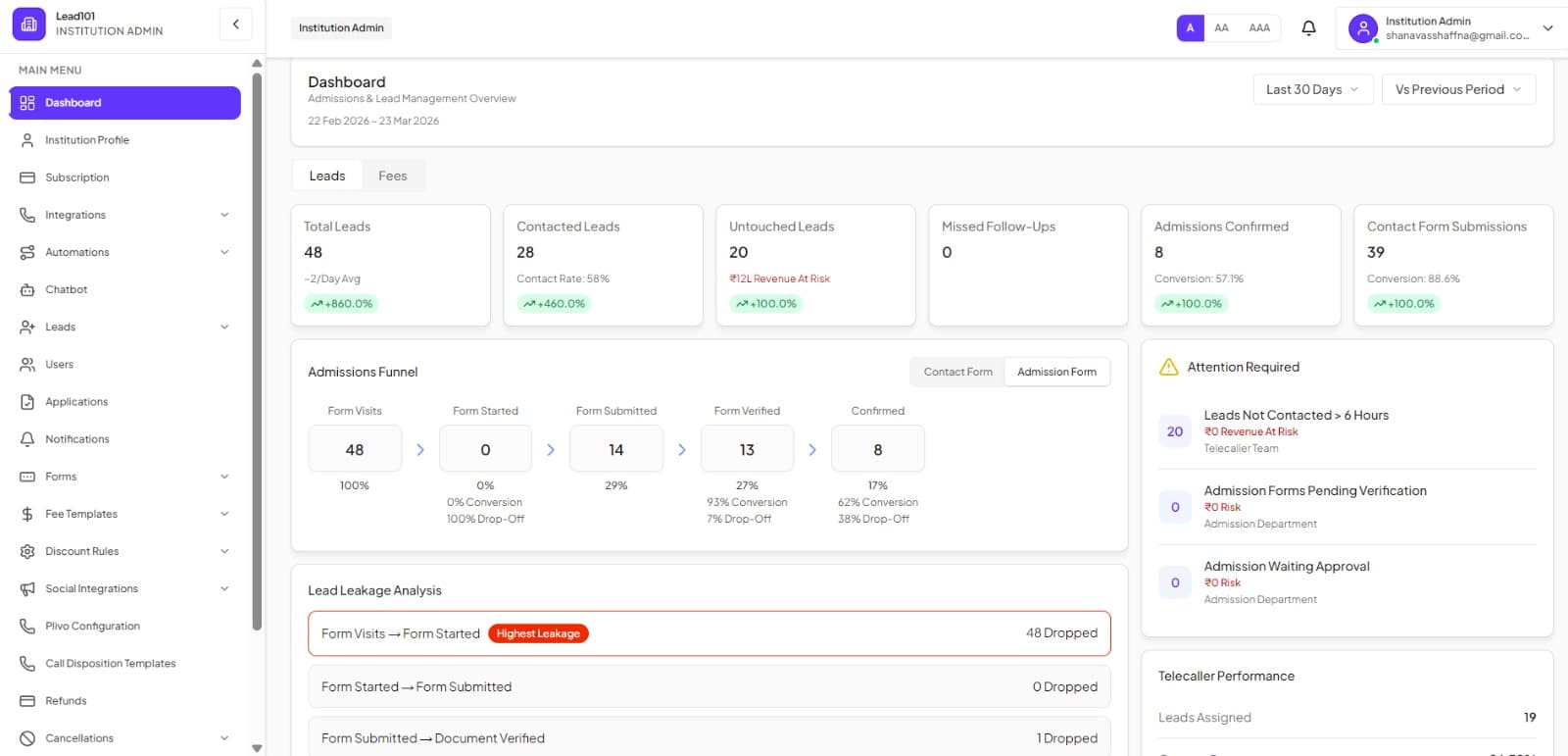Viewport: 1568px width, 756px height.
Task: Click the Refunds card icon
Action: [x=27, y=701]
